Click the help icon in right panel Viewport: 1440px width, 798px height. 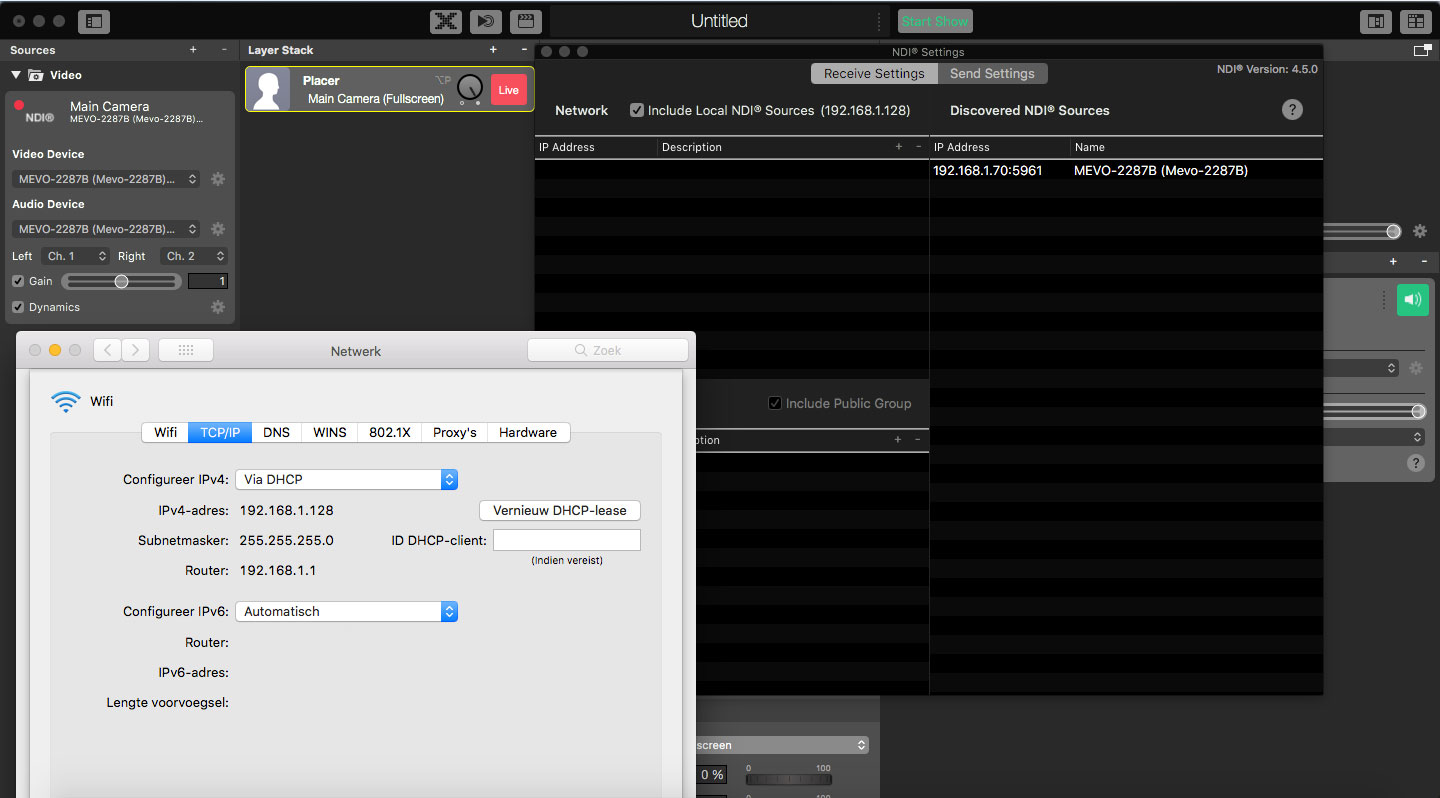(x=1415, y=463)
